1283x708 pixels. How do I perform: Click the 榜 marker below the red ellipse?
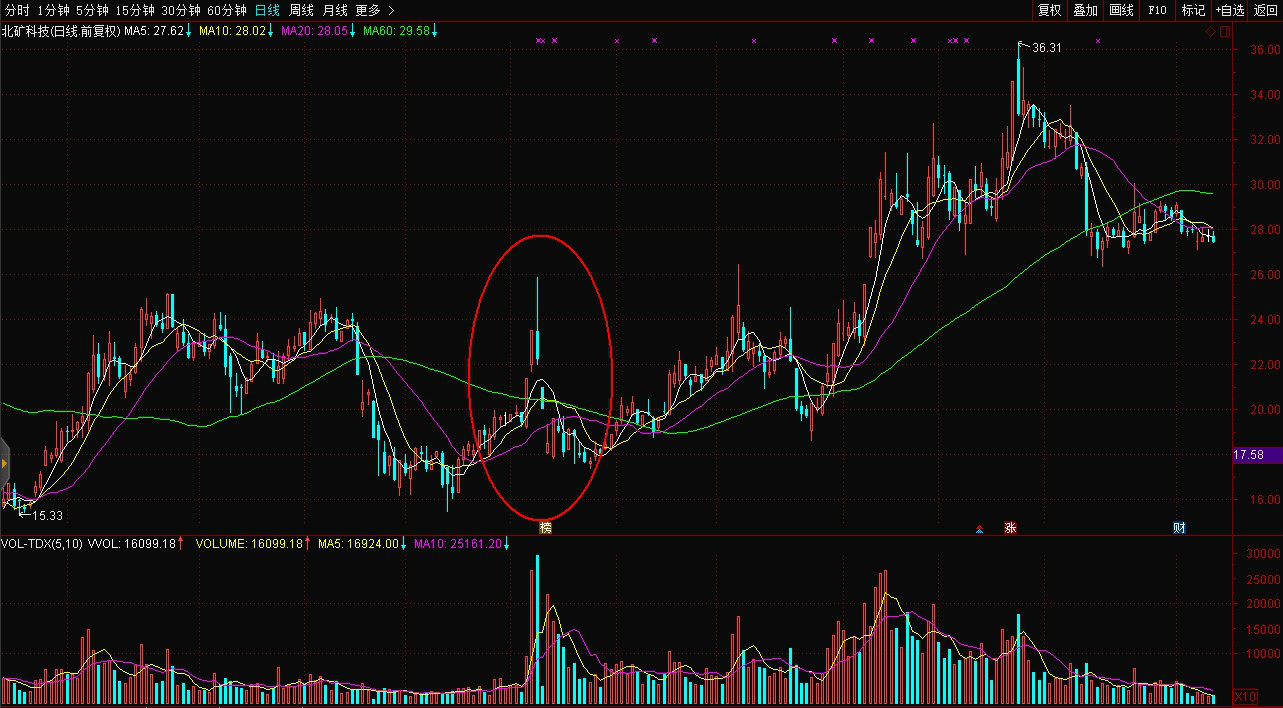[545, 527]
